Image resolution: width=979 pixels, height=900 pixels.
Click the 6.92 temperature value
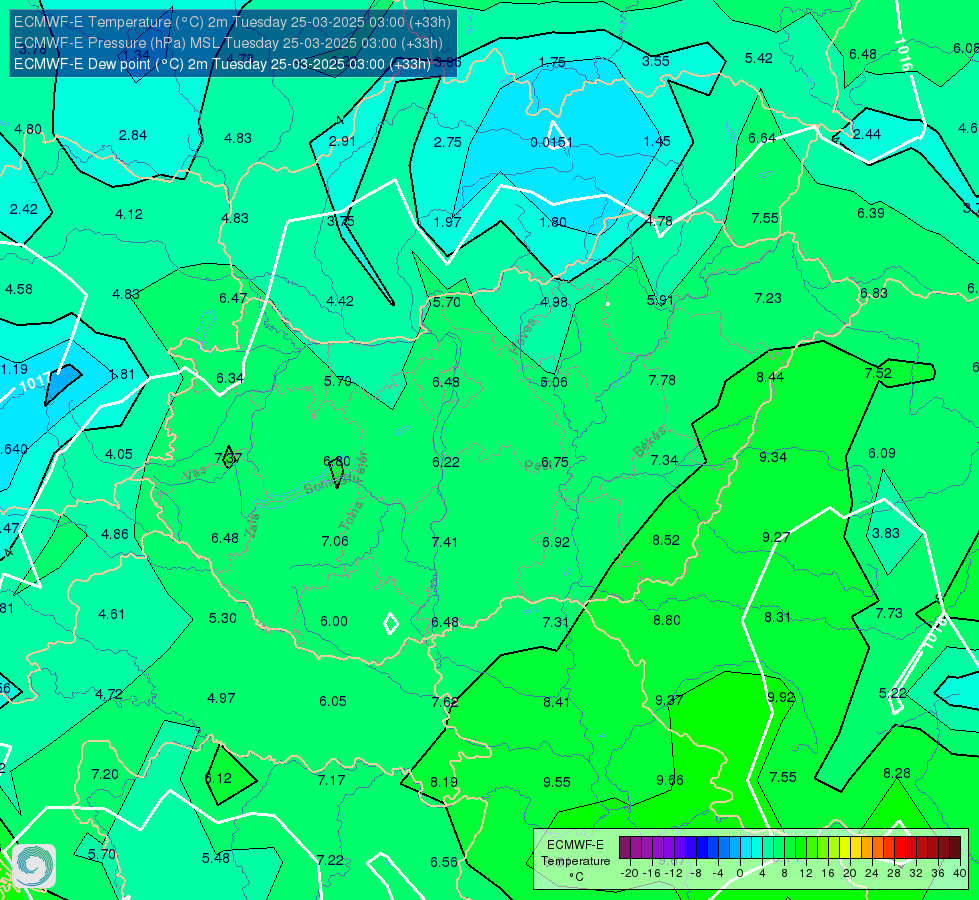(556, 542)
